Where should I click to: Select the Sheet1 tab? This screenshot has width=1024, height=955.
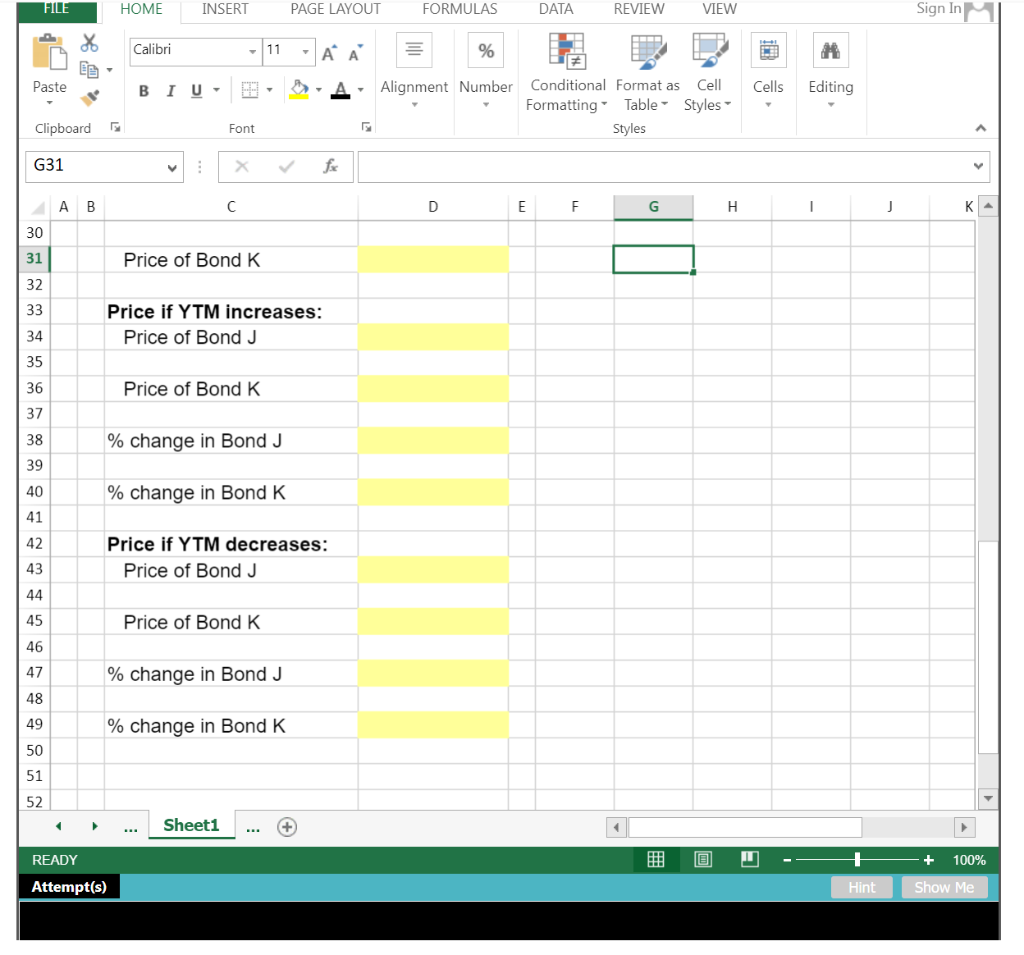191,826
